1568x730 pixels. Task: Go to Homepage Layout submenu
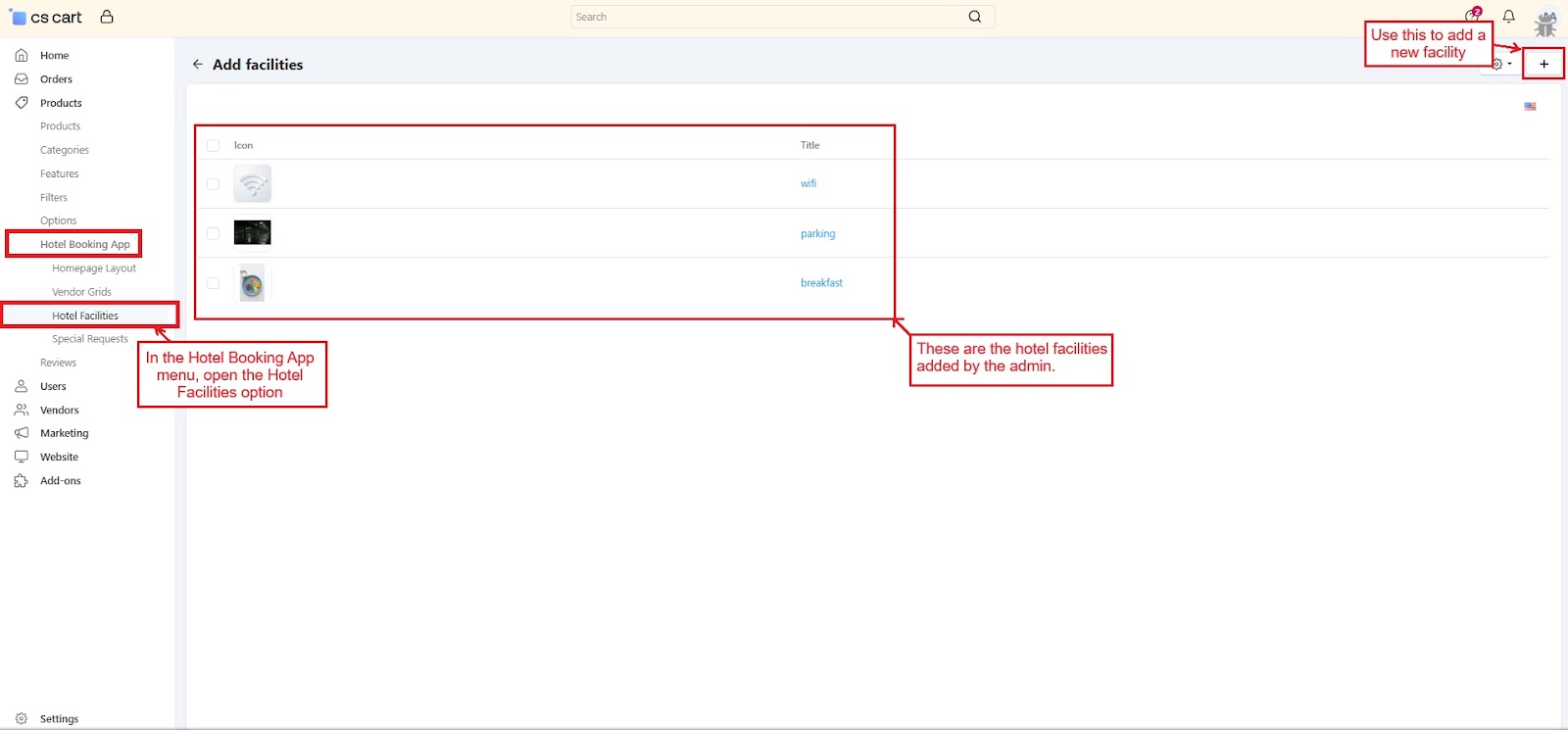tap(94, 268)
